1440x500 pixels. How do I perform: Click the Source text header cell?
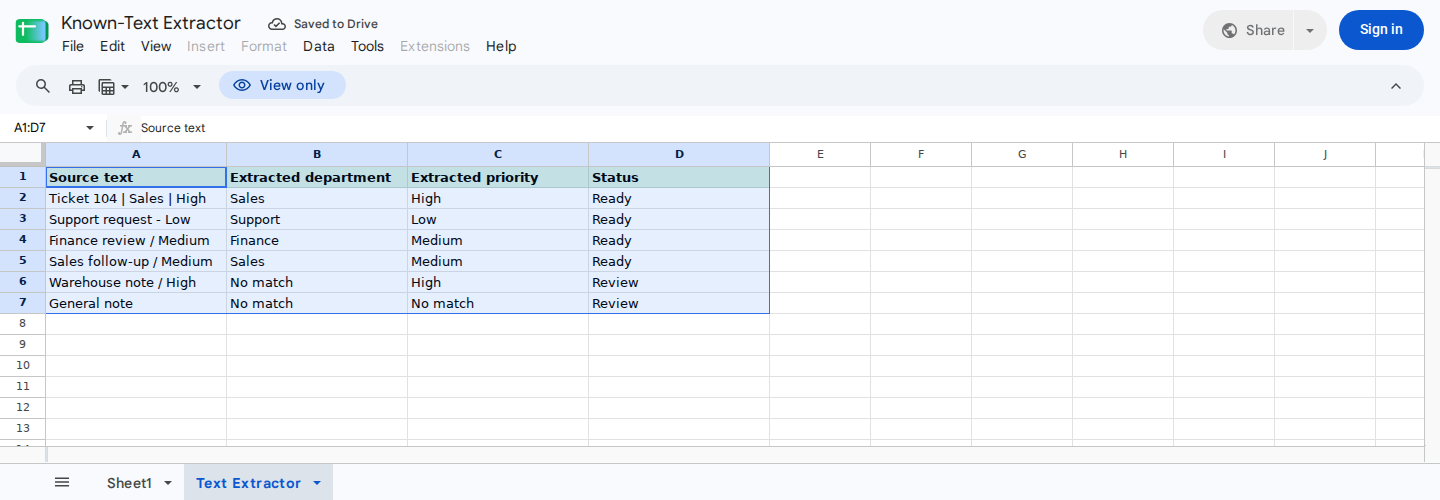click(136, 177)
